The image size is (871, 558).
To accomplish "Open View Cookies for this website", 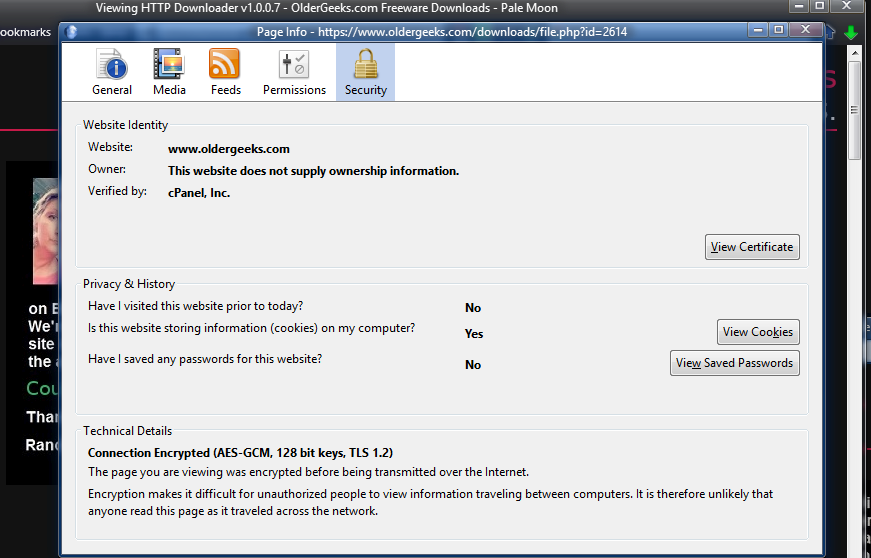I will pyautogui.click(x=758, y=332).
